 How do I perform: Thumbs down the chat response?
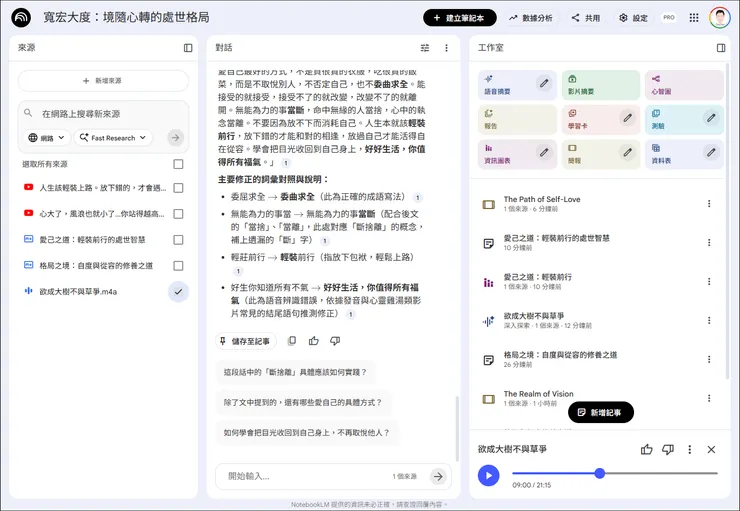point(335,341)
